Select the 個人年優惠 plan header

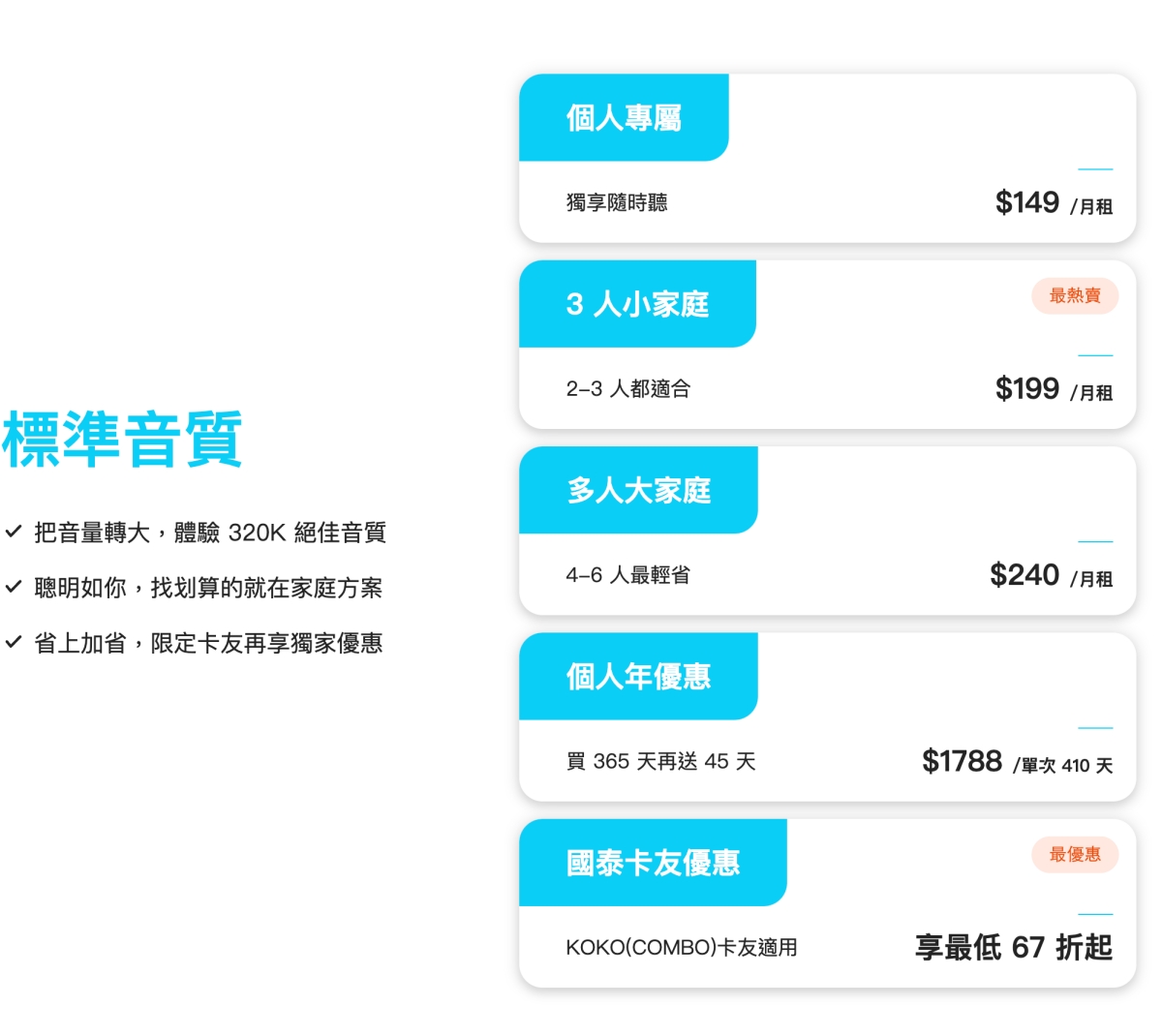tap(638, 676)
